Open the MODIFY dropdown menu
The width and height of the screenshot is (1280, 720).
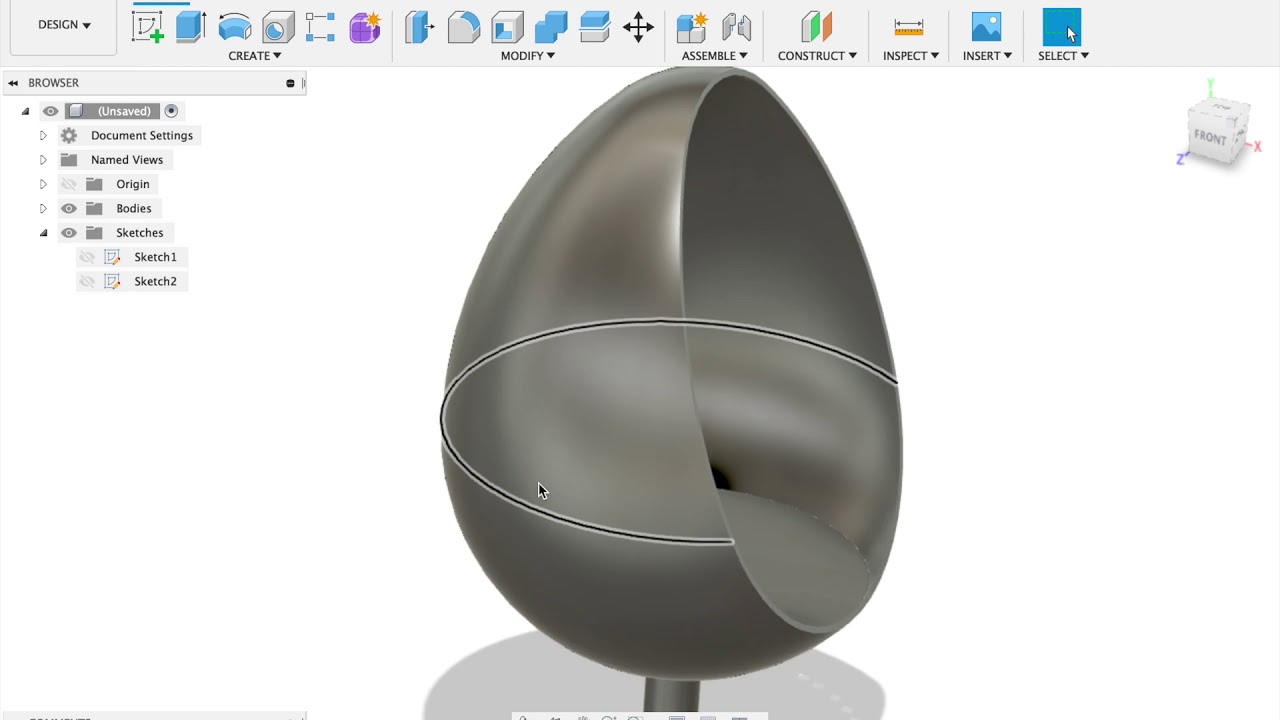(x=527, y=56)
